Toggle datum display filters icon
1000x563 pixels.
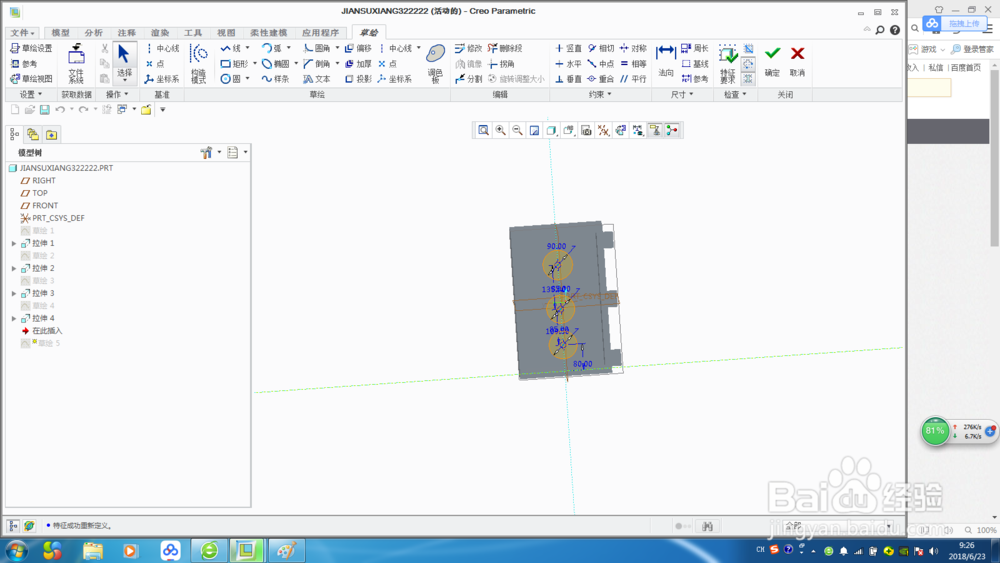[x=603, y=131]
